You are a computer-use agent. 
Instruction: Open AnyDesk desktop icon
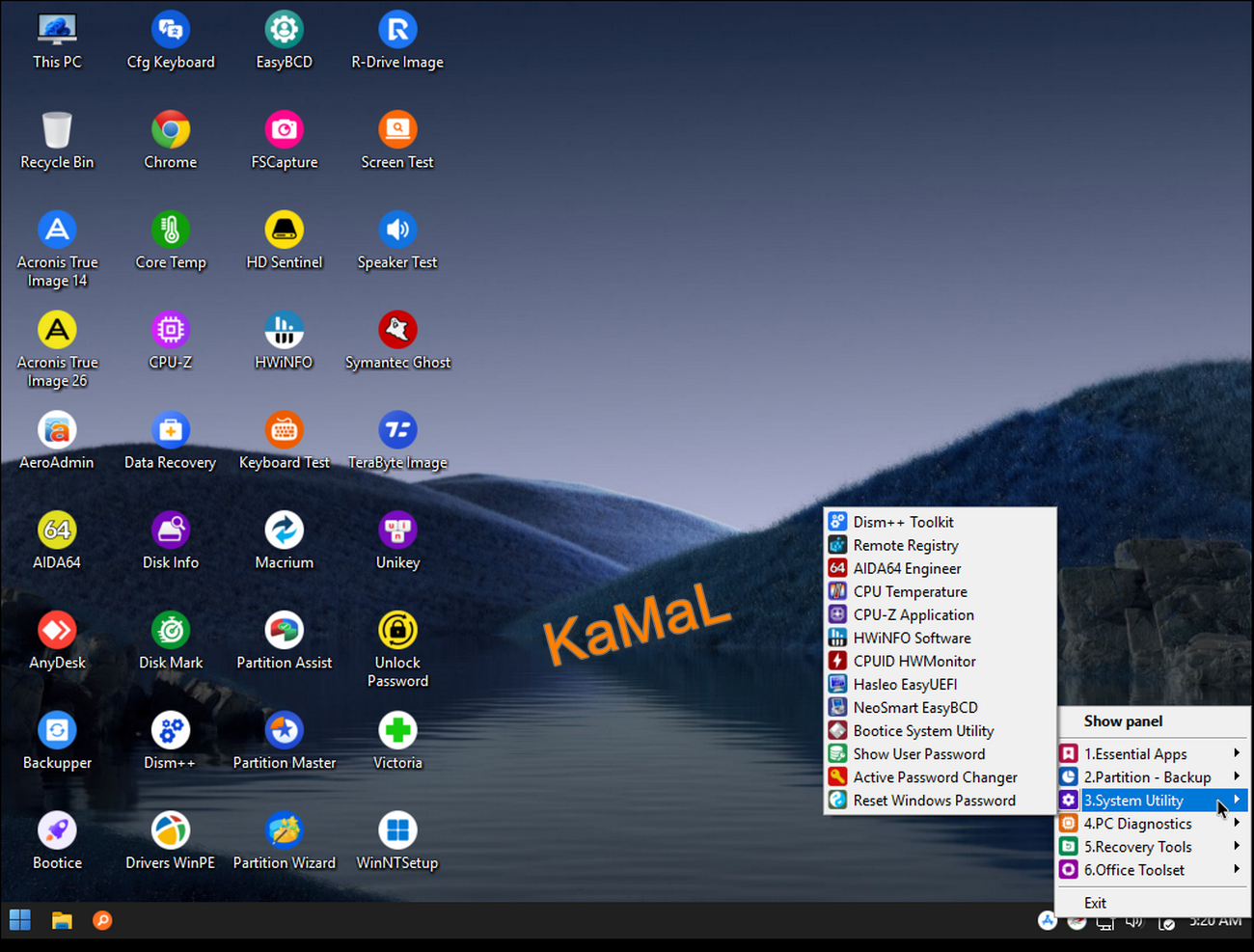tap(57, 641)
